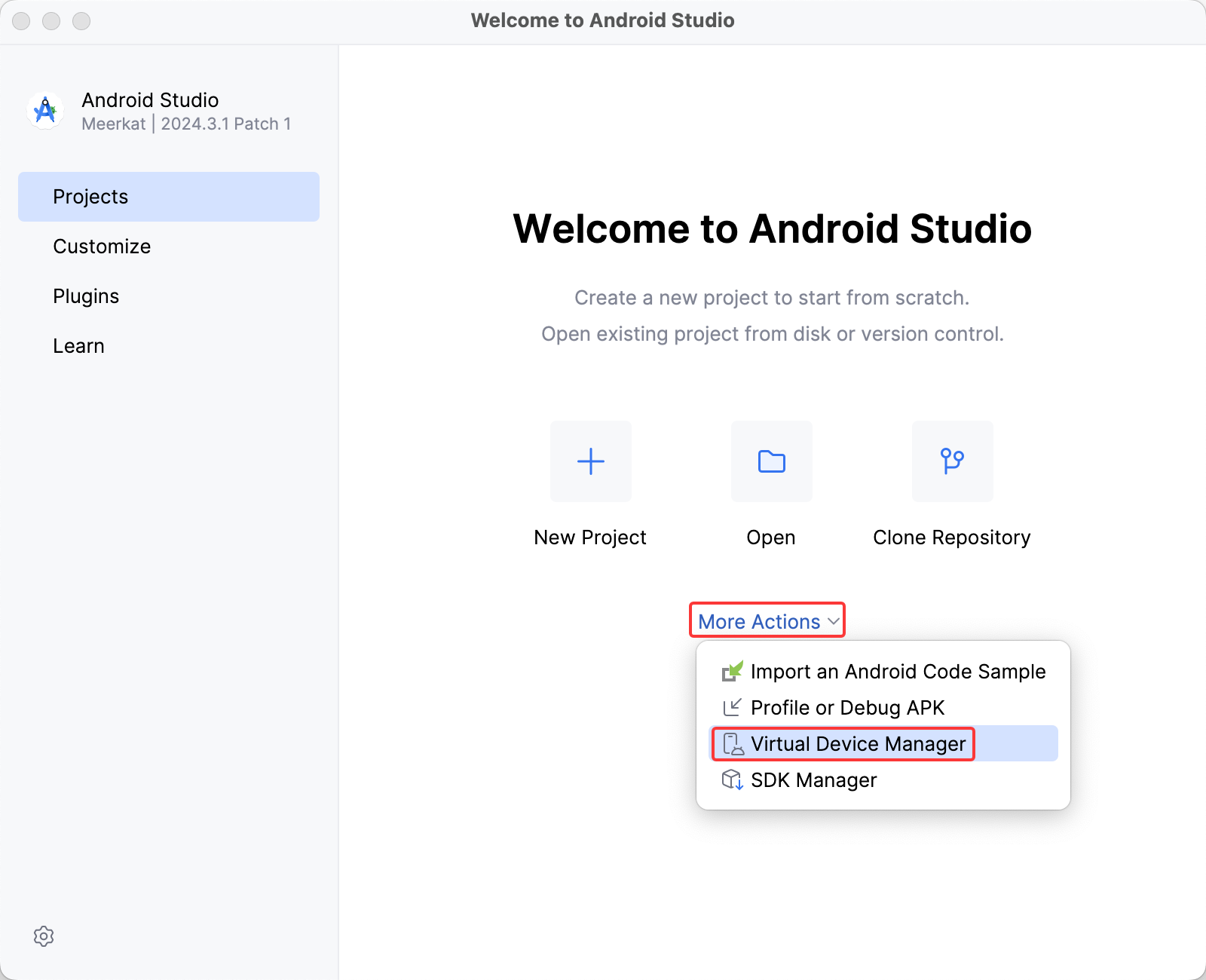The image size is (1206, 980).
Task: Switch to the Customize section
Action: point(102,246)
